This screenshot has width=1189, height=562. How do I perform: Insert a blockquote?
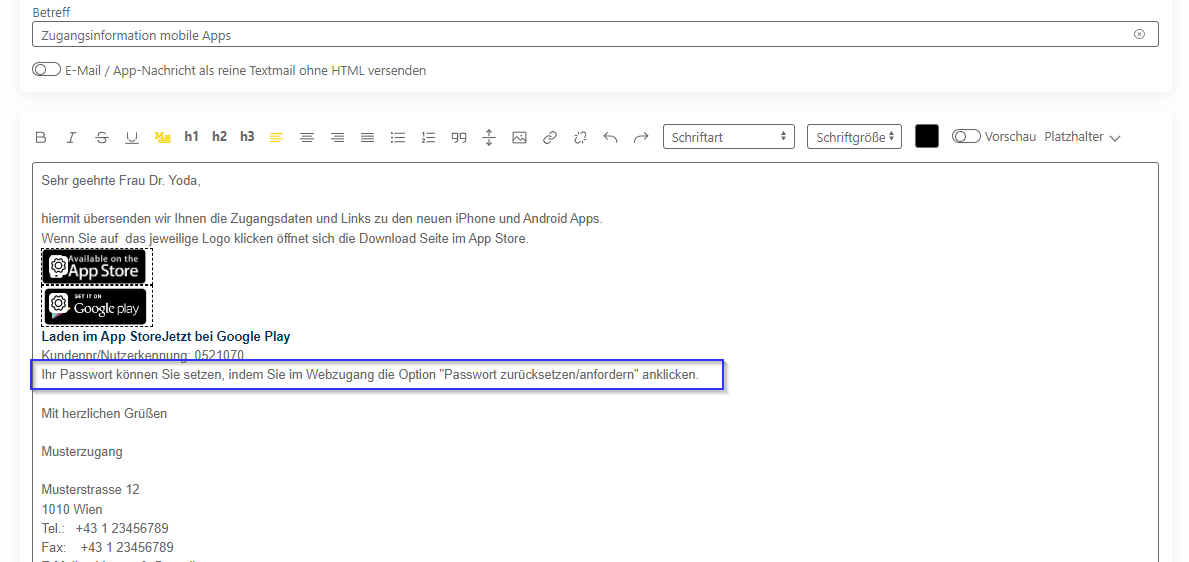(x=459, y=137)
